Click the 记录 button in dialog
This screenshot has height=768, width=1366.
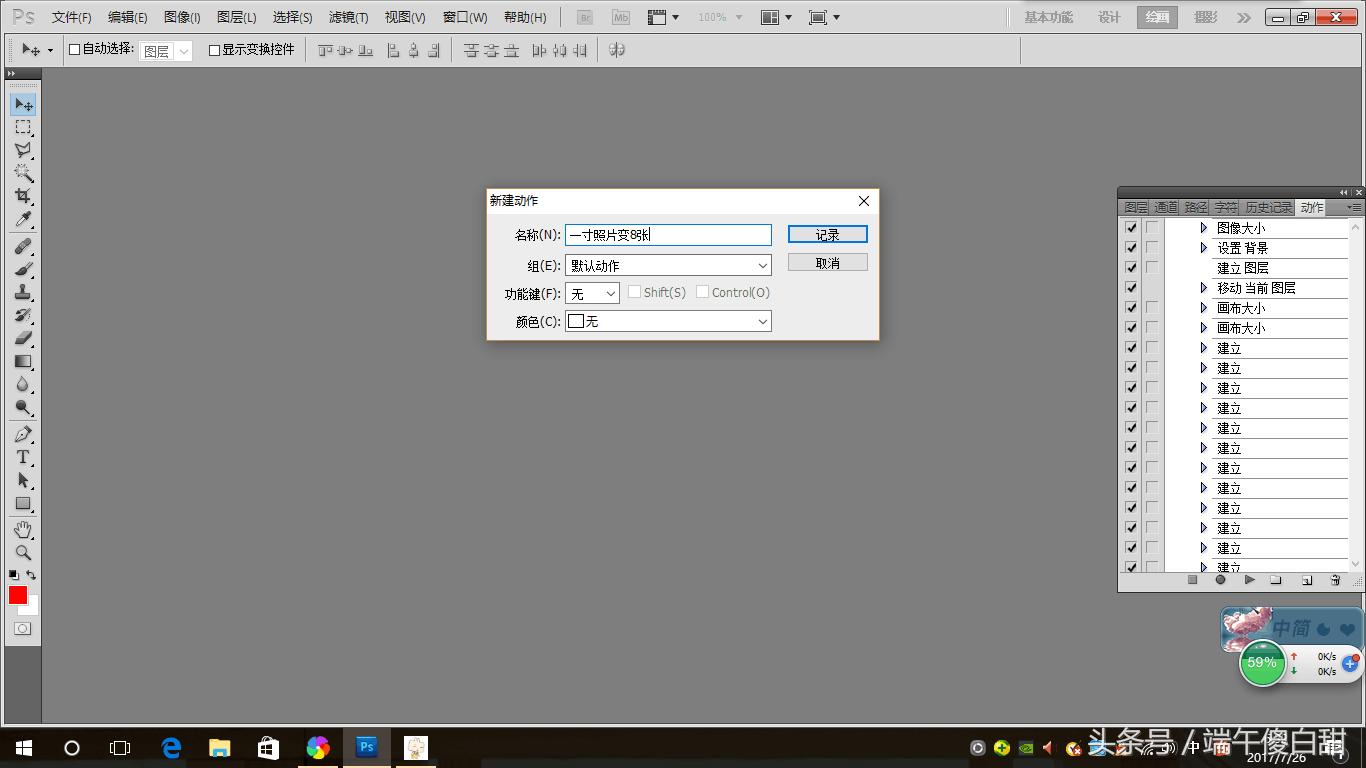[827, 234]
